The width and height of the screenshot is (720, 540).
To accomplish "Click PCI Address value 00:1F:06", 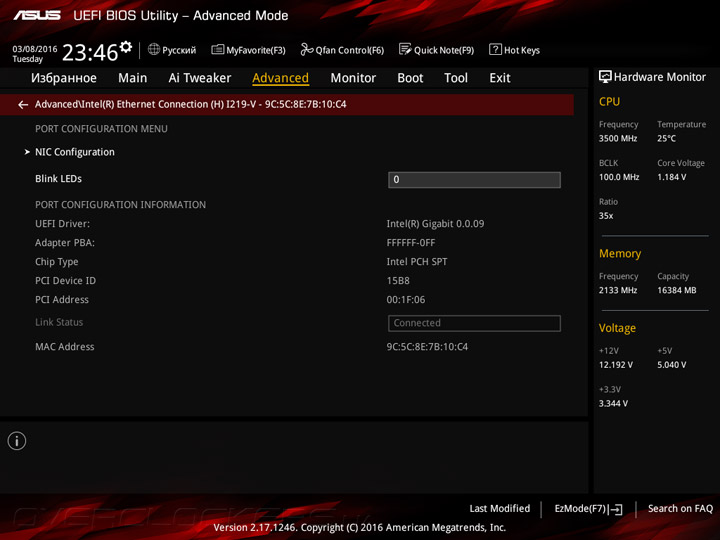I will [406, 300].
